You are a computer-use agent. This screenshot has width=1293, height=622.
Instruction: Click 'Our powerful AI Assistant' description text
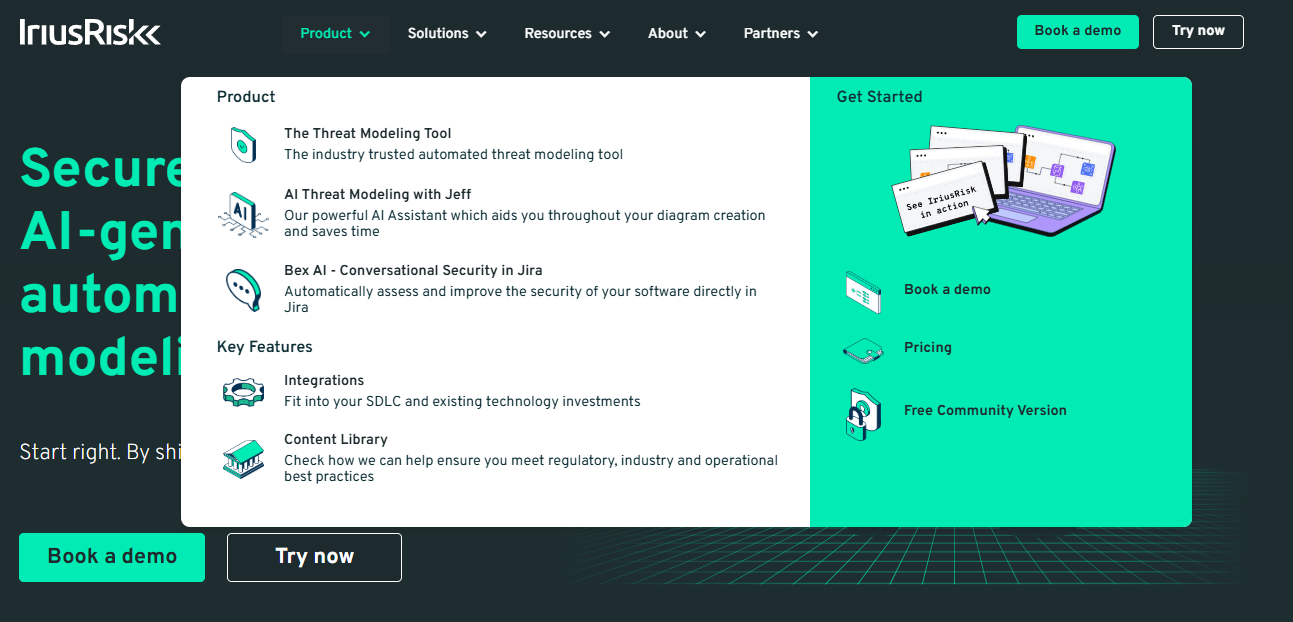point(525,223)
